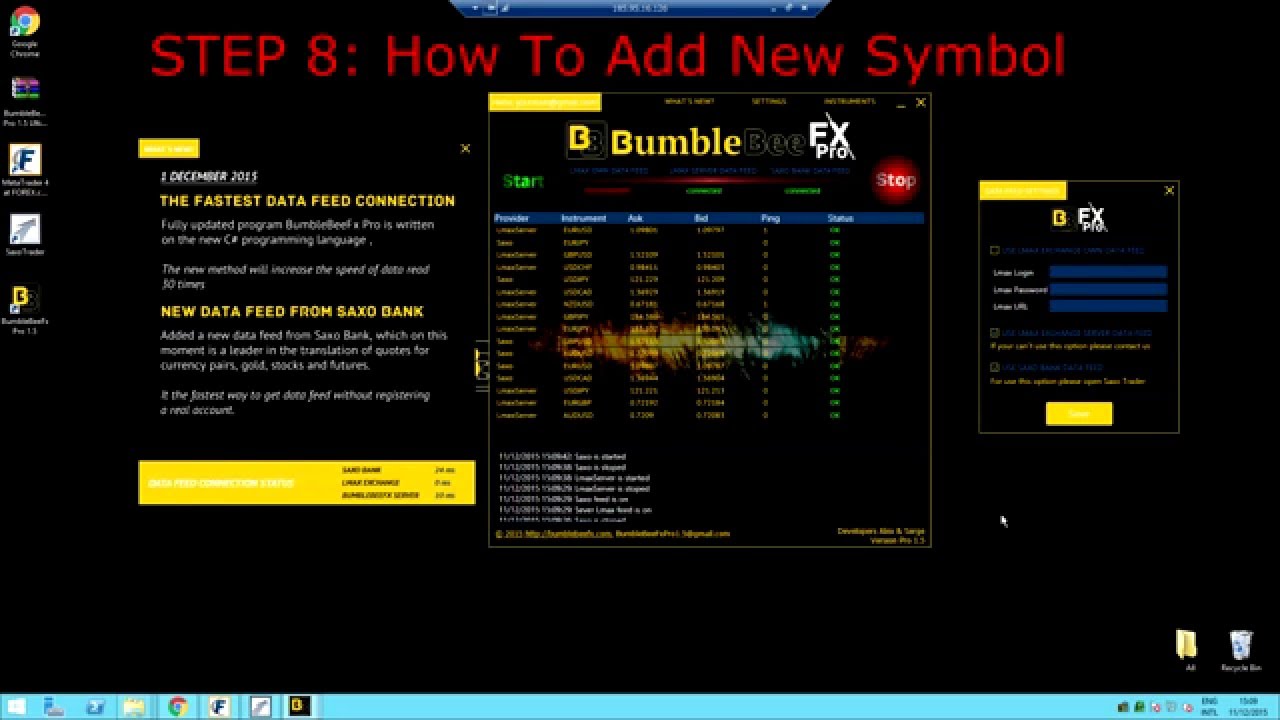Toggle Use Saxo Bank data feed checkbox
Viewport: 1280px width, 720px height.
(994, 368)
